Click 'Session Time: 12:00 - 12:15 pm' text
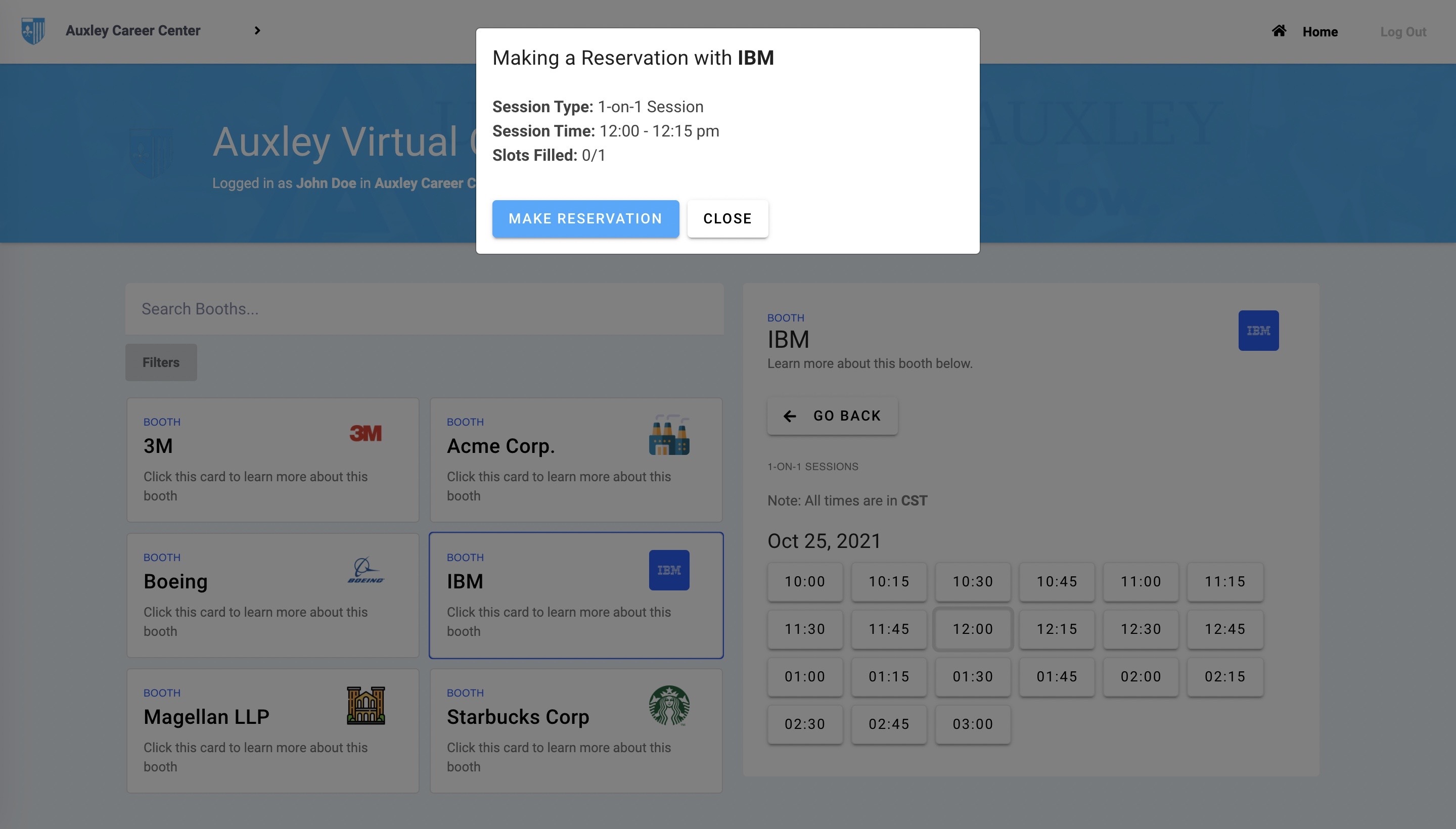Screen dimensions: 1456x829 tap(606, 131)
